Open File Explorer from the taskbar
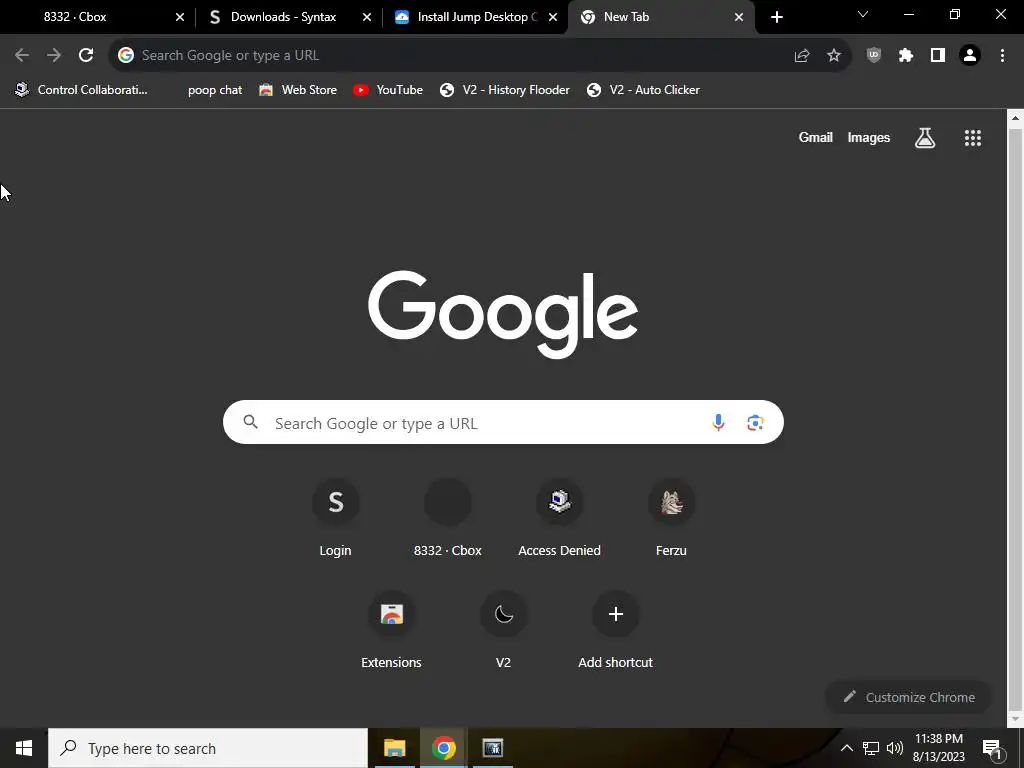 pyautogui.click(x=394, y=748)
